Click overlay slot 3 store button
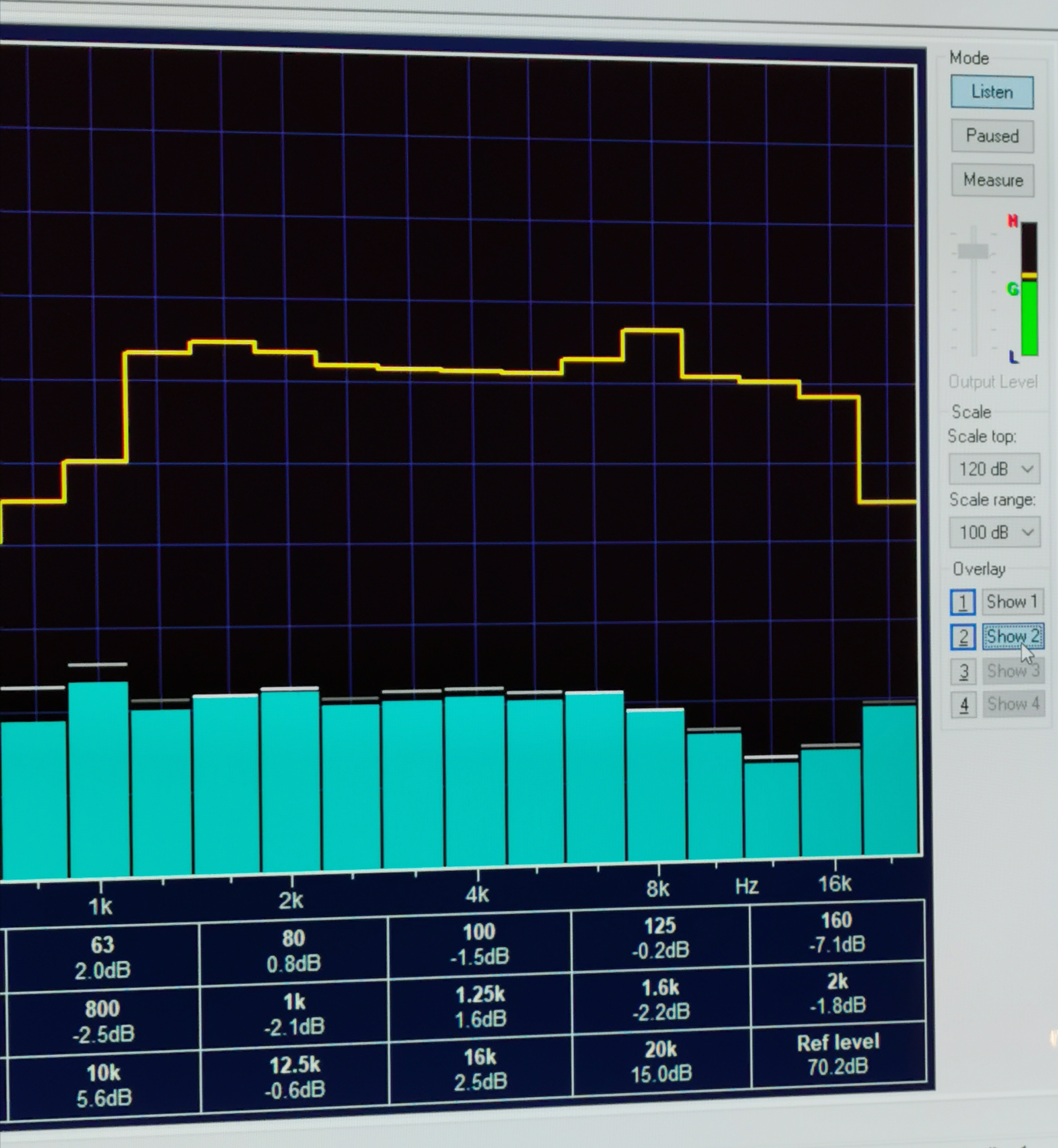This screenshot has height=1148, width=1058. (963, 671)
